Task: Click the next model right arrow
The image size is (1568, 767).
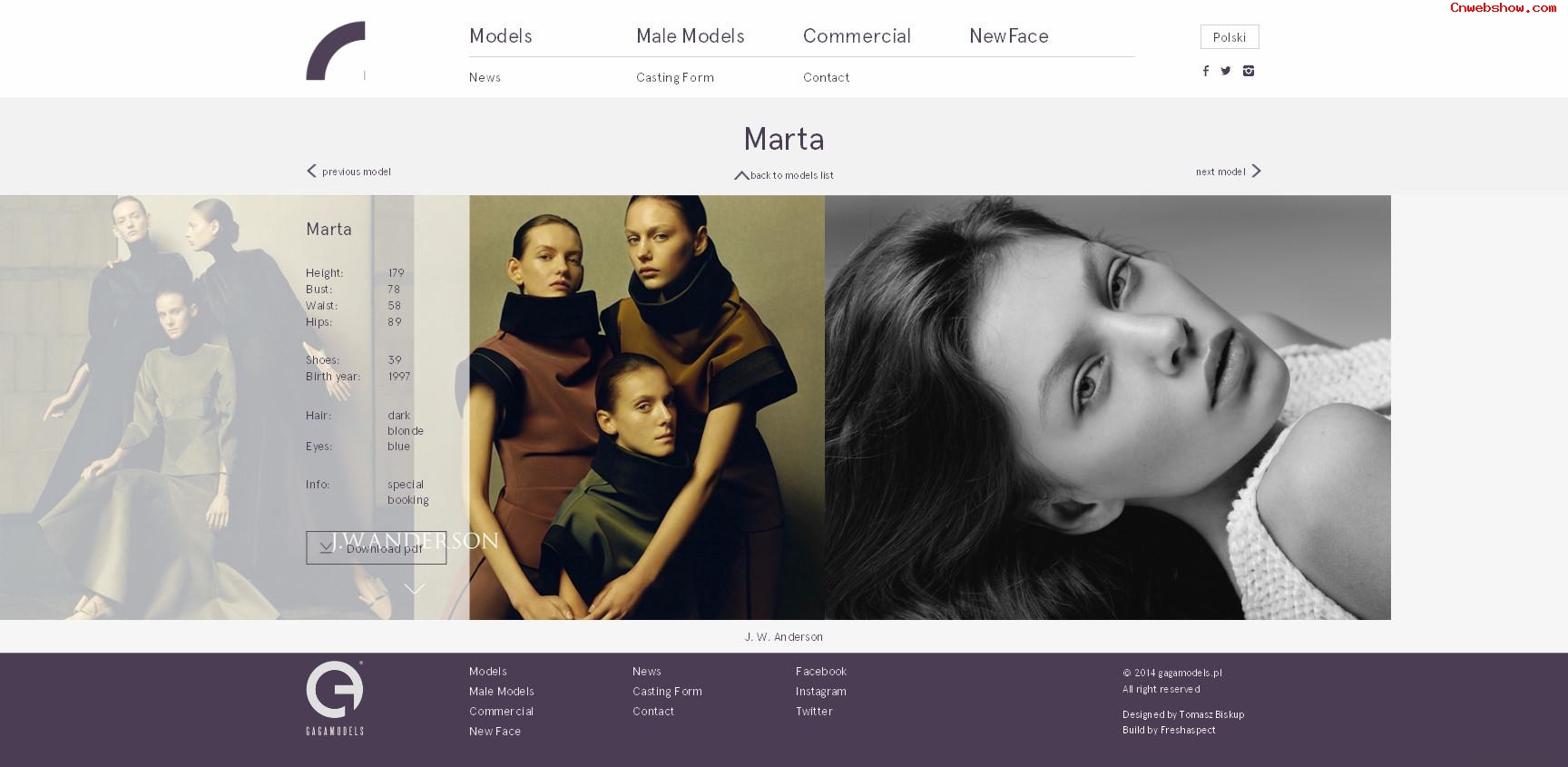Action: point(1257,171)
